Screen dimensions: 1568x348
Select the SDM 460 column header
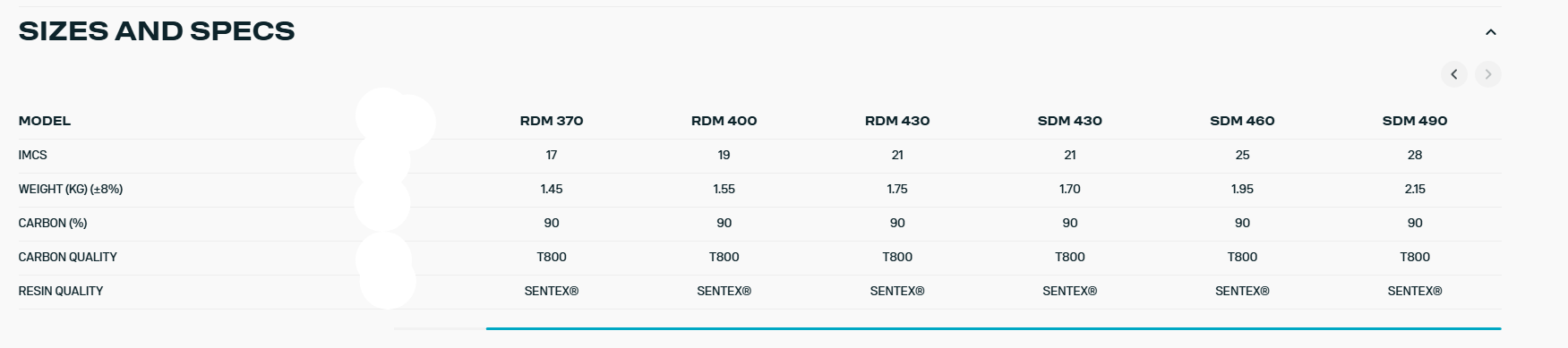[1242, 121]
